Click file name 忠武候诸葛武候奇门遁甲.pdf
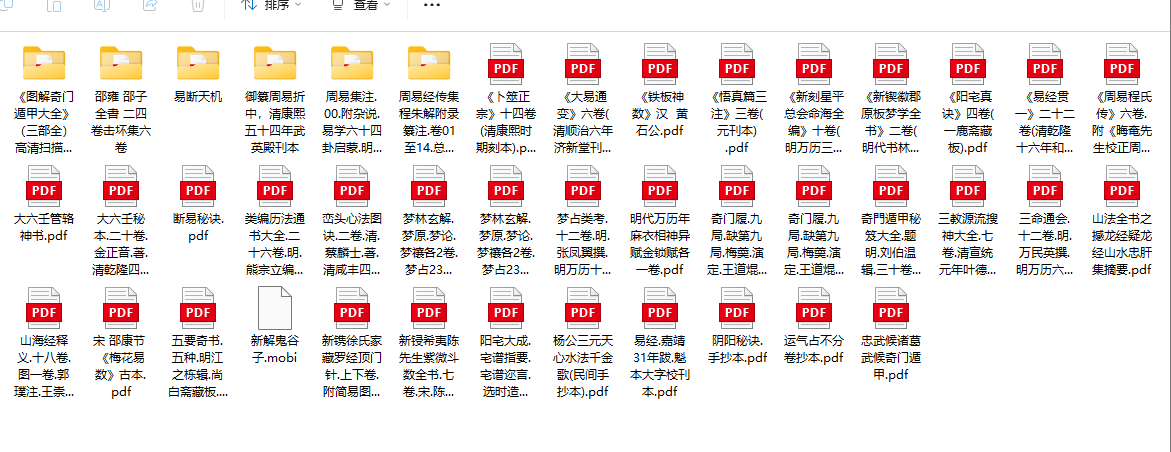The height and width of the screenshot is (452, 1171). click(x=893, y=358)
